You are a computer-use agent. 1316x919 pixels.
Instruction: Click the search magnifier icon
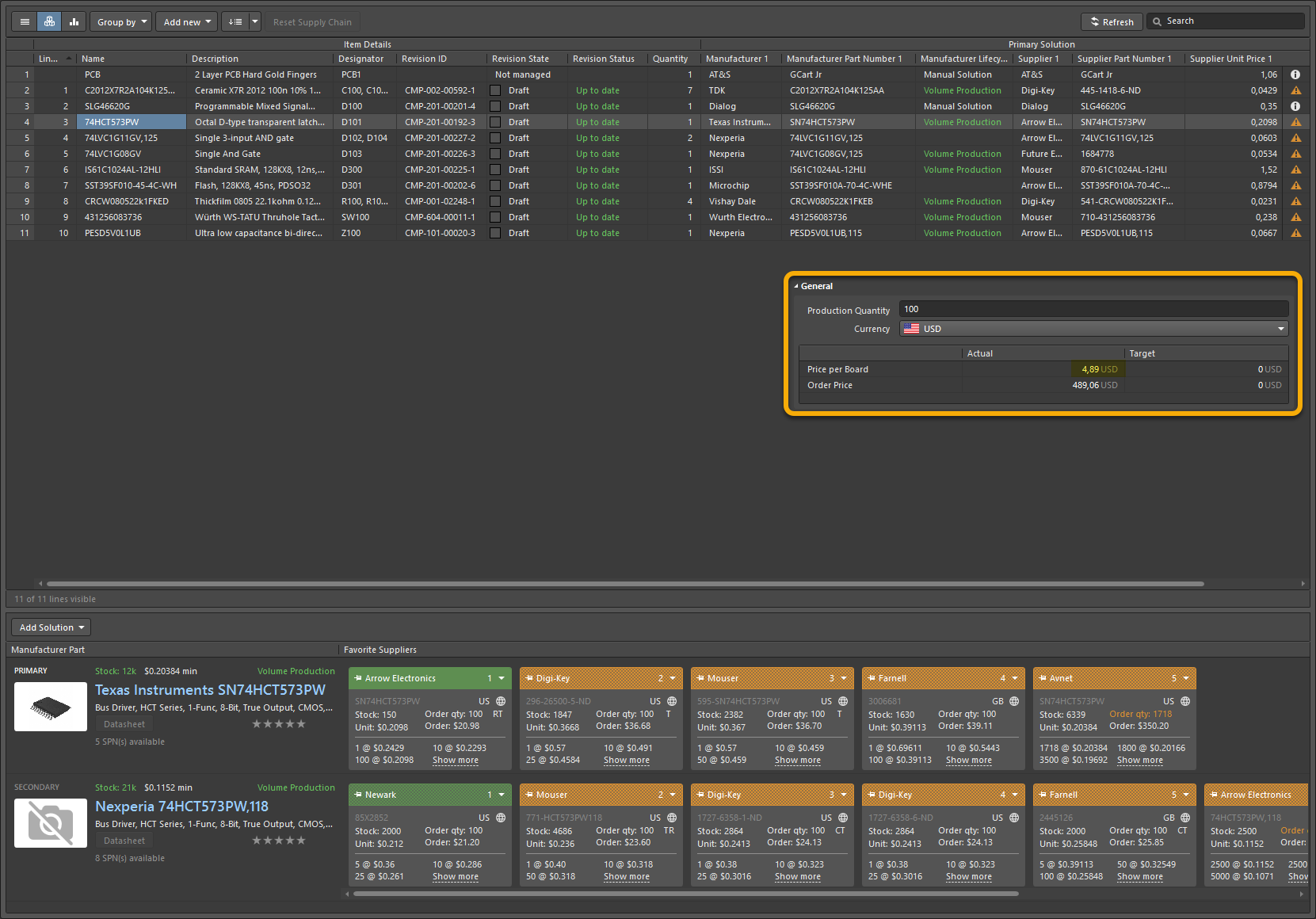point(1158,21)
